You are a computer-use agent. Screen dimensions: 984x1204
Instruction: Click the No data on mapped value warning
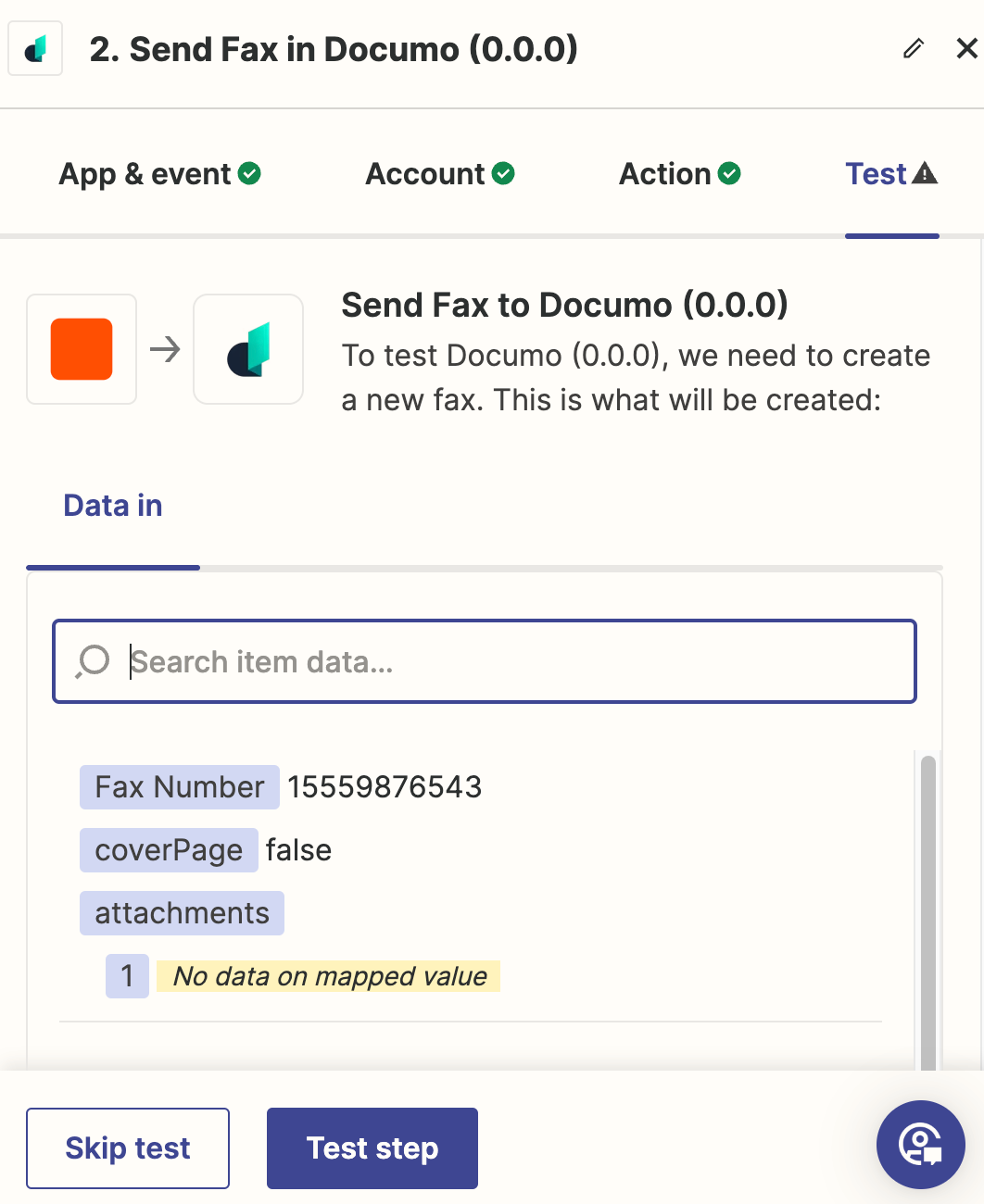[329, 976]
